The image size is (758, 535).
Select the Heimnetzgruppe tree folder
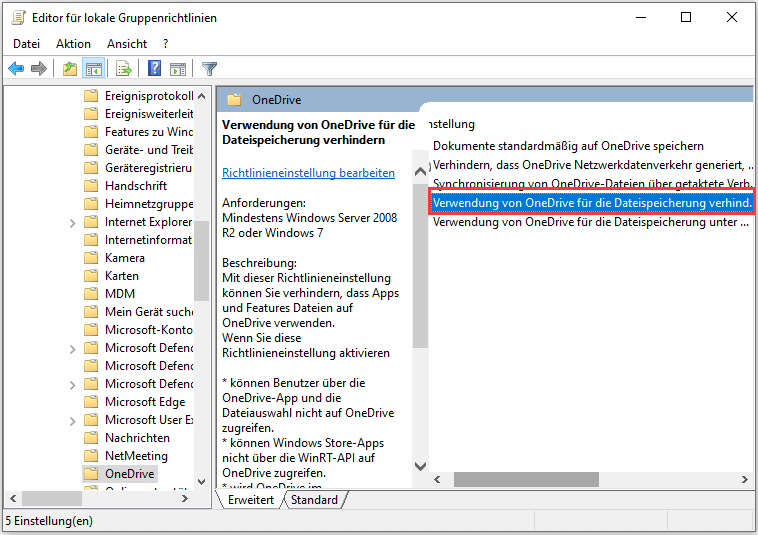point(139,204)
